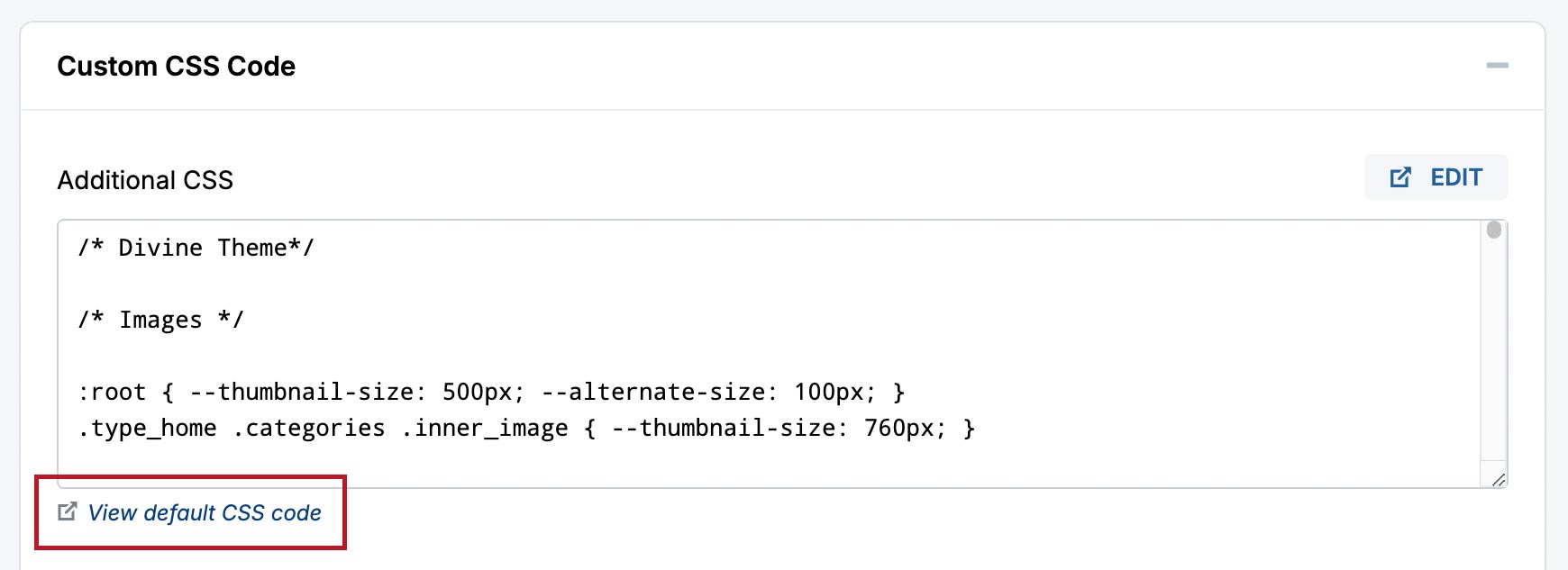Select the Custom CSS Code section header
1568x570 pixels.
coord(177,66)
